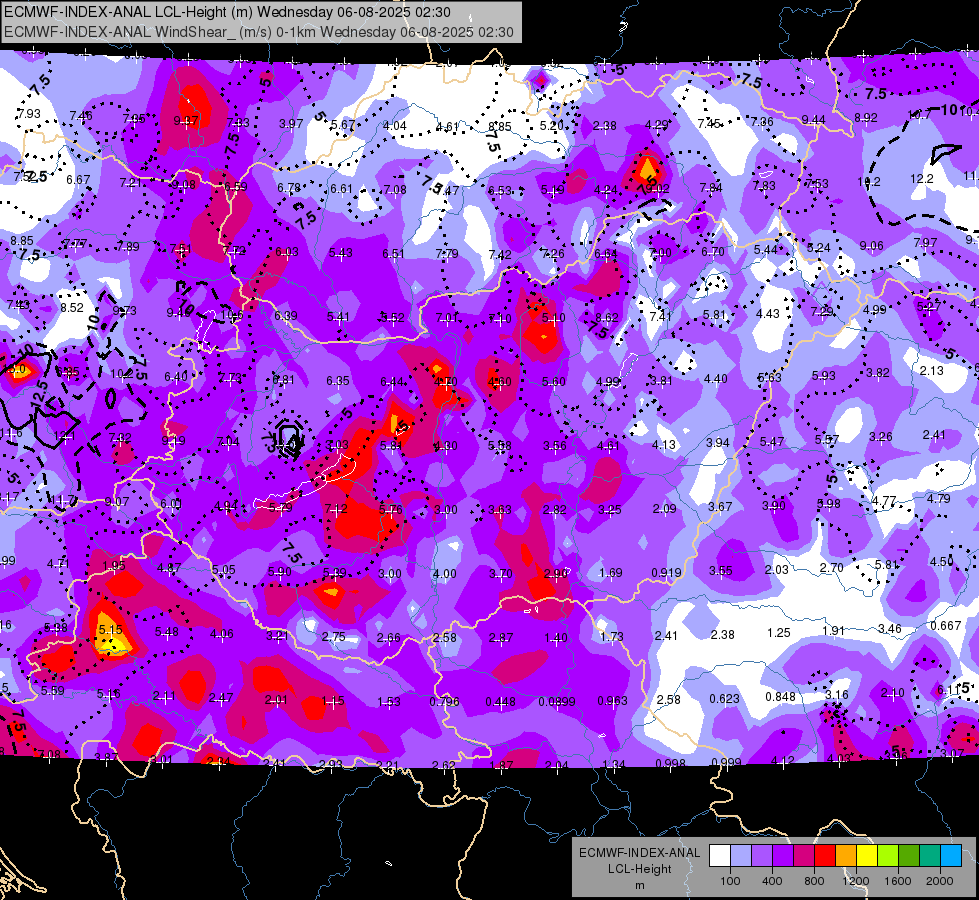Click the wind shear value 9.73

[x=124, y=310]
